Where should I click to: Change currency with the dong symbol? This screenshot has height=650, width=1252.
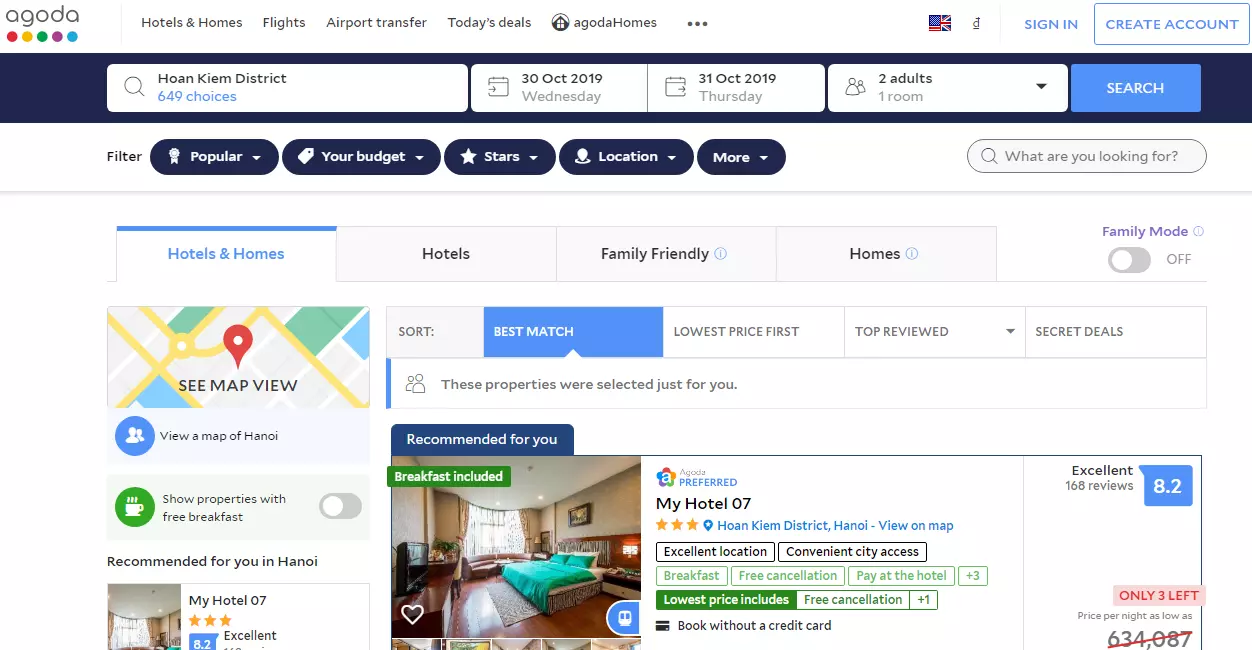(976, 23)
